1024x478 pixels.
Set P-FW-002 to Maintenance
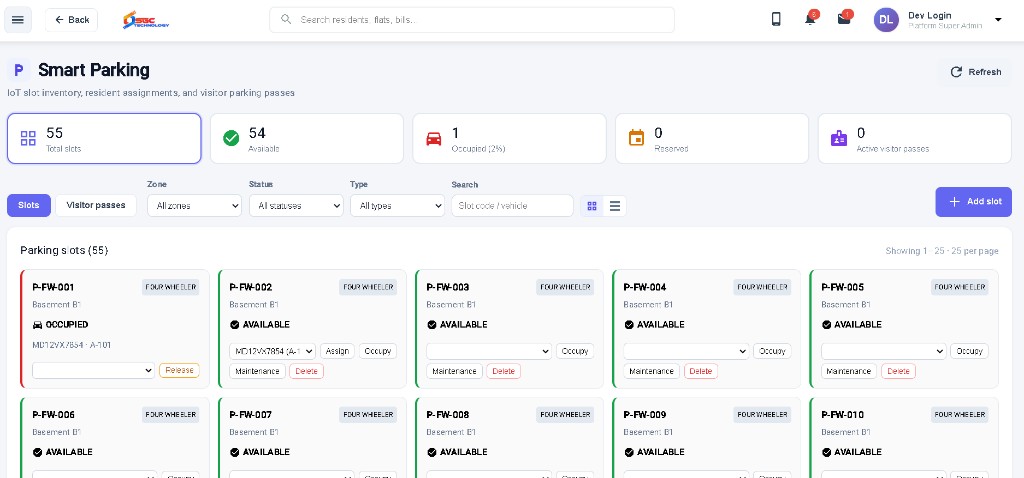pyautogui.click(x=257, y=371)
